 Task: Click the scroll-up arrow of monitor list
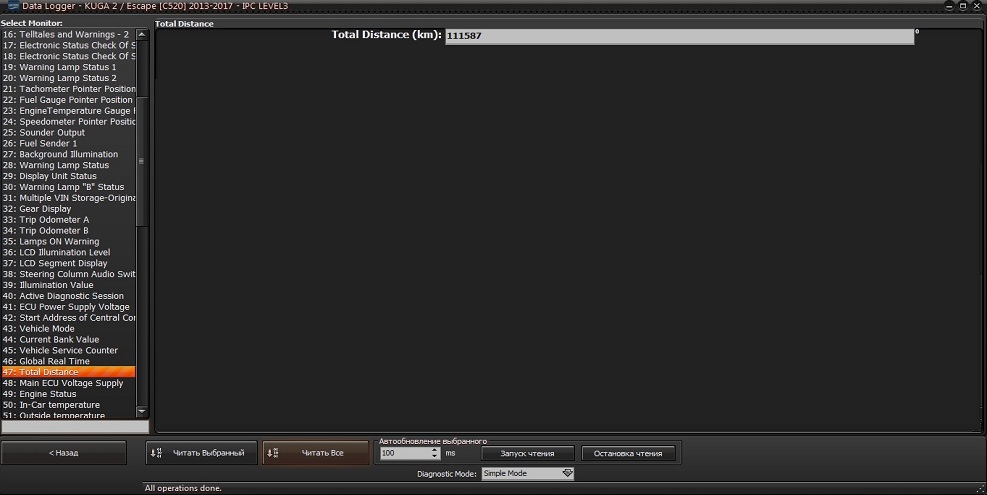click(142, 34)
